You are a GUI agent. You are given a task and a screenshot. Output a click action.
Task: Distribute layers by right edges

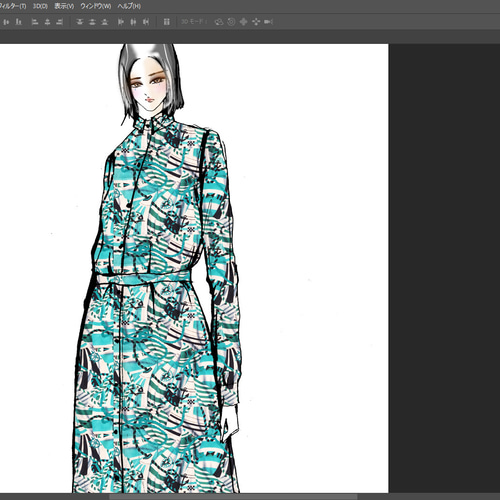146,22
